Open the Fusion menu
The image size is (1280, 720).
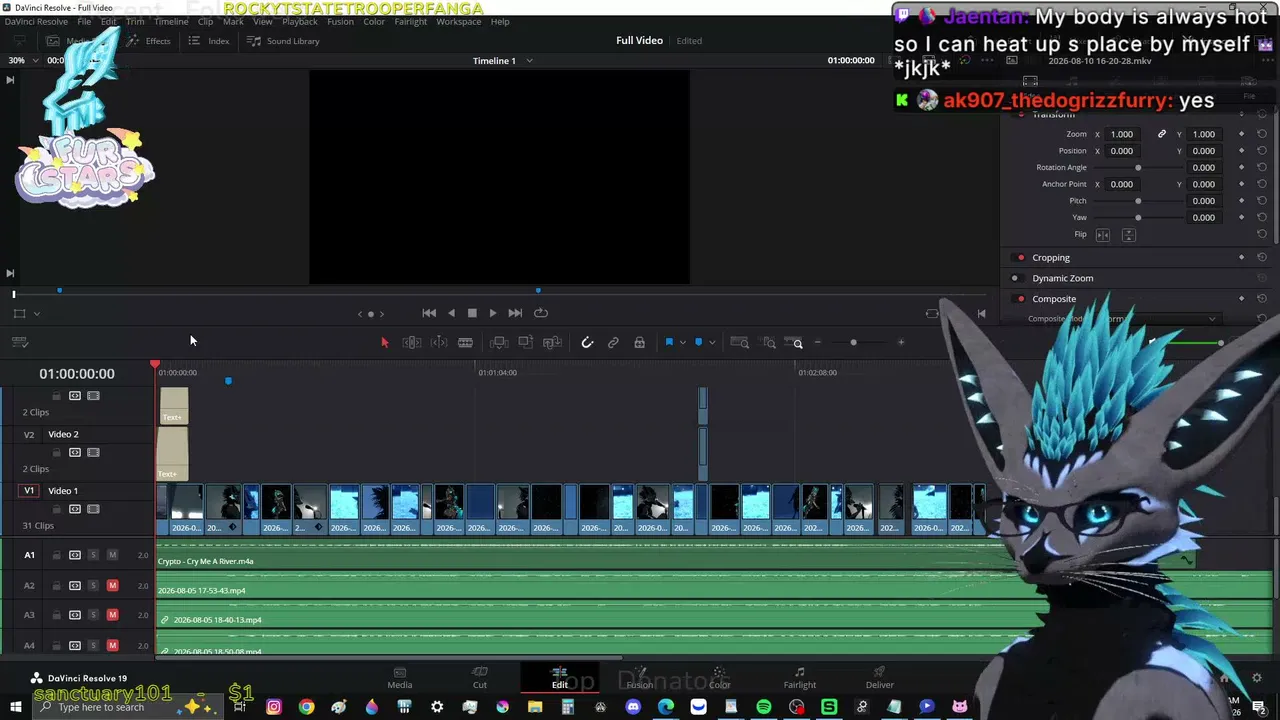(340, 21)
